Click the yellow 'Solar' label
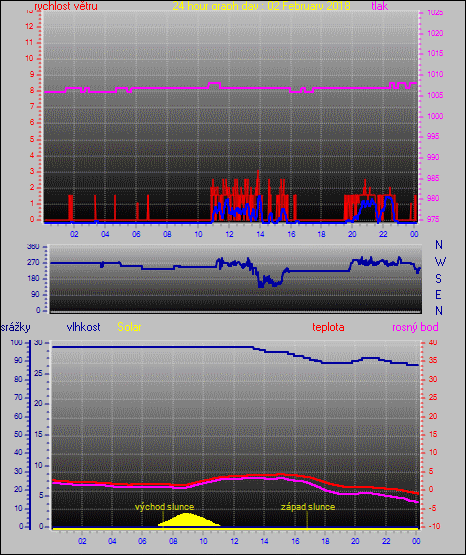This screenshot has height=555, width=466. point(129,327)
